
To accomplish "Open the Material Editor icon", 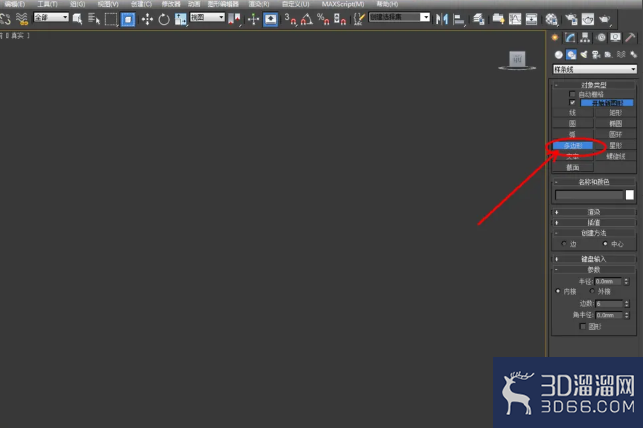I will click(x=552, y=19).
